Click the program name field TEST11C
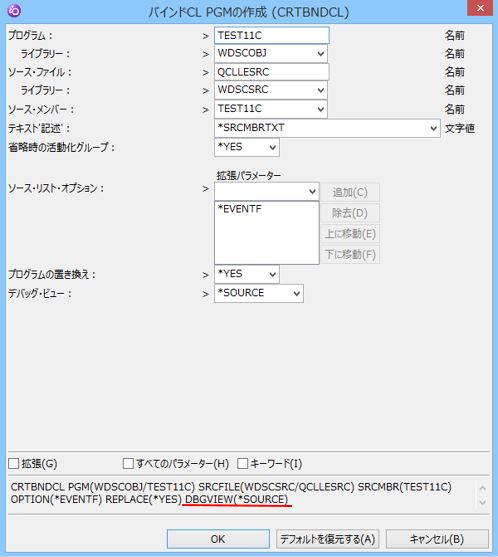This screenshot has height=557, width=498. click(x=272, y=36)
